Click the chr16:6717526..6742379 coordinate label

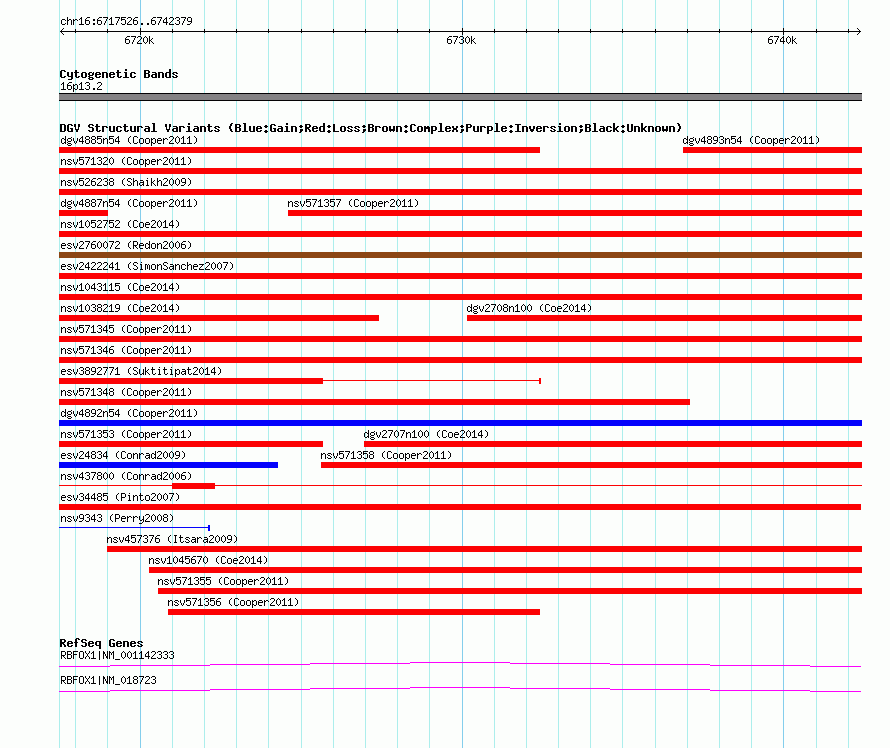(x=126, y=21)
